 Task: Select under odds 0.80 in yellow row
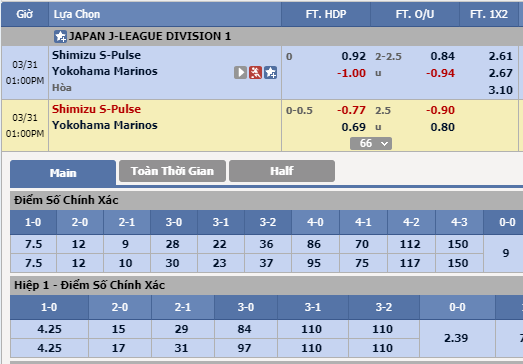pos(442,127)
